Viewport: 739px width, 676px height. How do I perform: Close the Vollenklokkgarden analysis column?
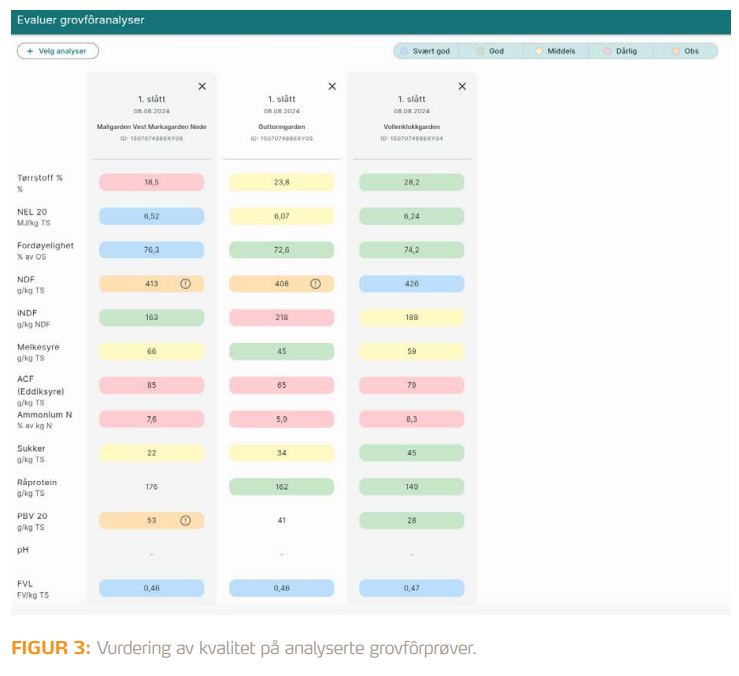pyautogui.click(x=462, y=86)
